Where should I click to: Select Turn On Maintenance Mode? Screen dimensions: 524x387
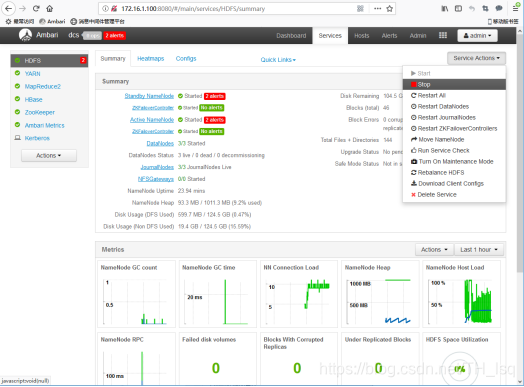(454, 162)
